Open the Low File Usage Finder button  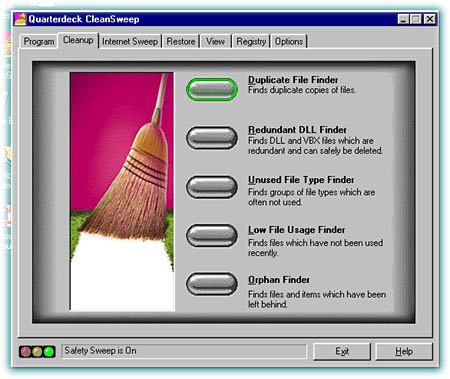tap(212, 236)
